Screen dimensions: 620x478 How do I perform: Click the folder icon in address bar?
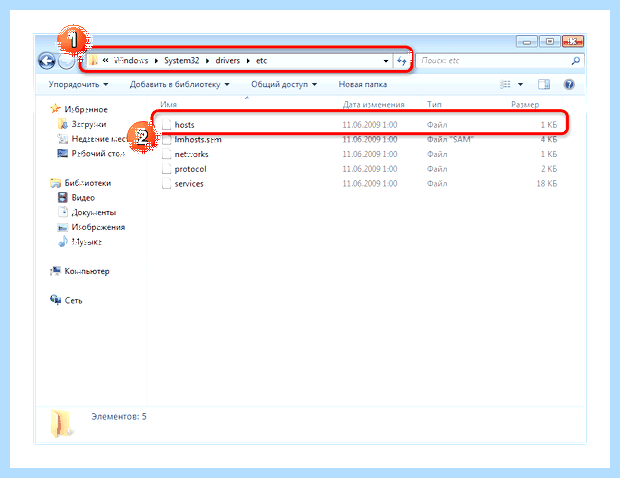(93, 60)
